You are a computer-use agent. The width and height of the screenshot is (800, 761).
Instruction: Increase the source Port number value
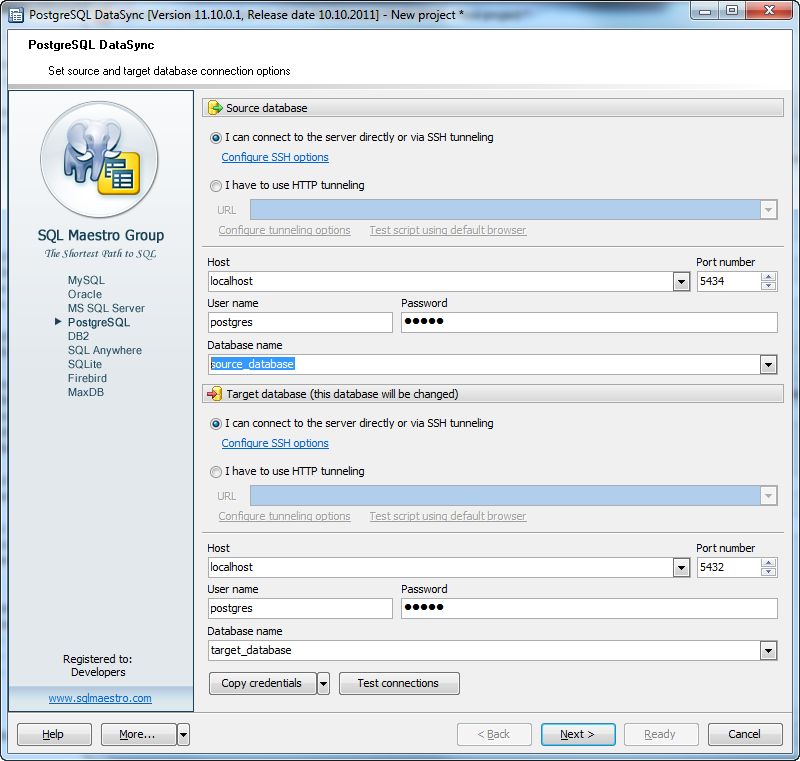click(x=768, y=278)
